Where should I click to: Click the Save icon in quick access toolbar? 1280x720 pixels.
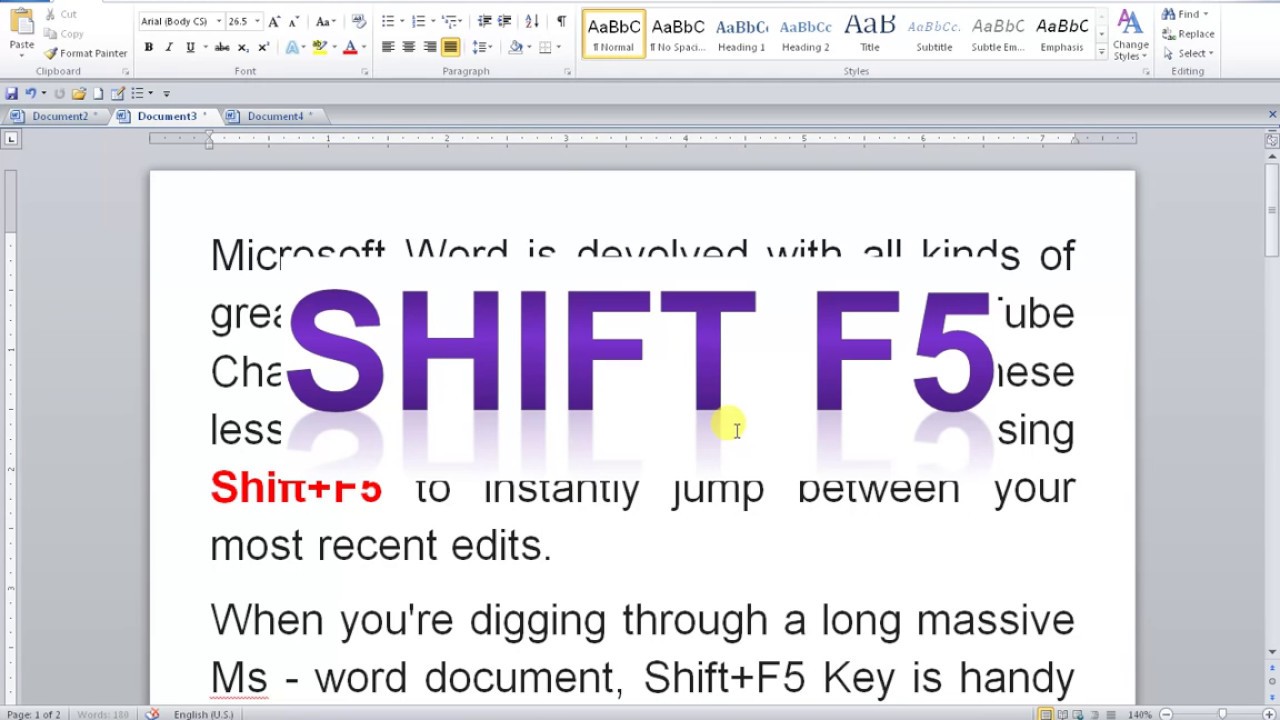[x=12, y=93]
